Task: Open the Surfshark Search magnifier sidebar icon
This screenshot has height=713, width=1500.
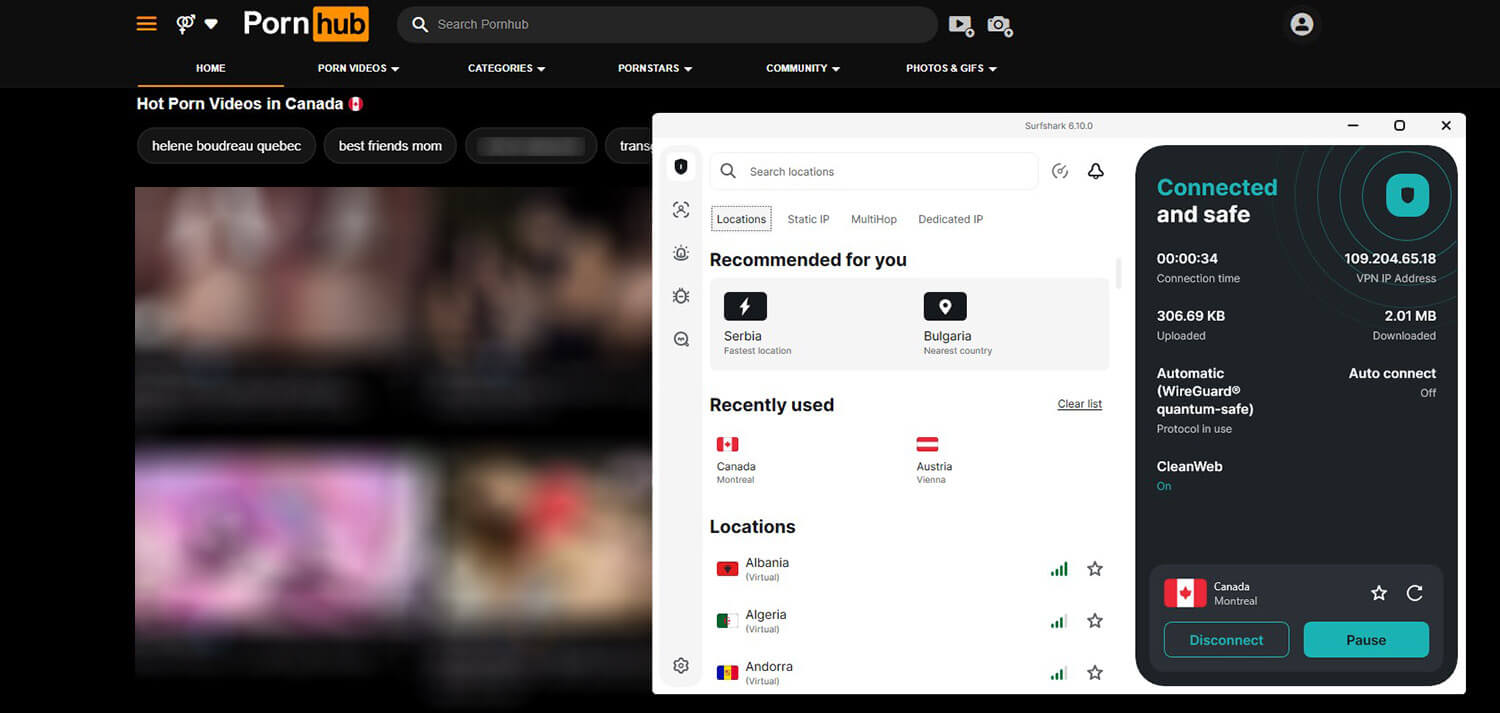Action: click(x=681, y=339)
